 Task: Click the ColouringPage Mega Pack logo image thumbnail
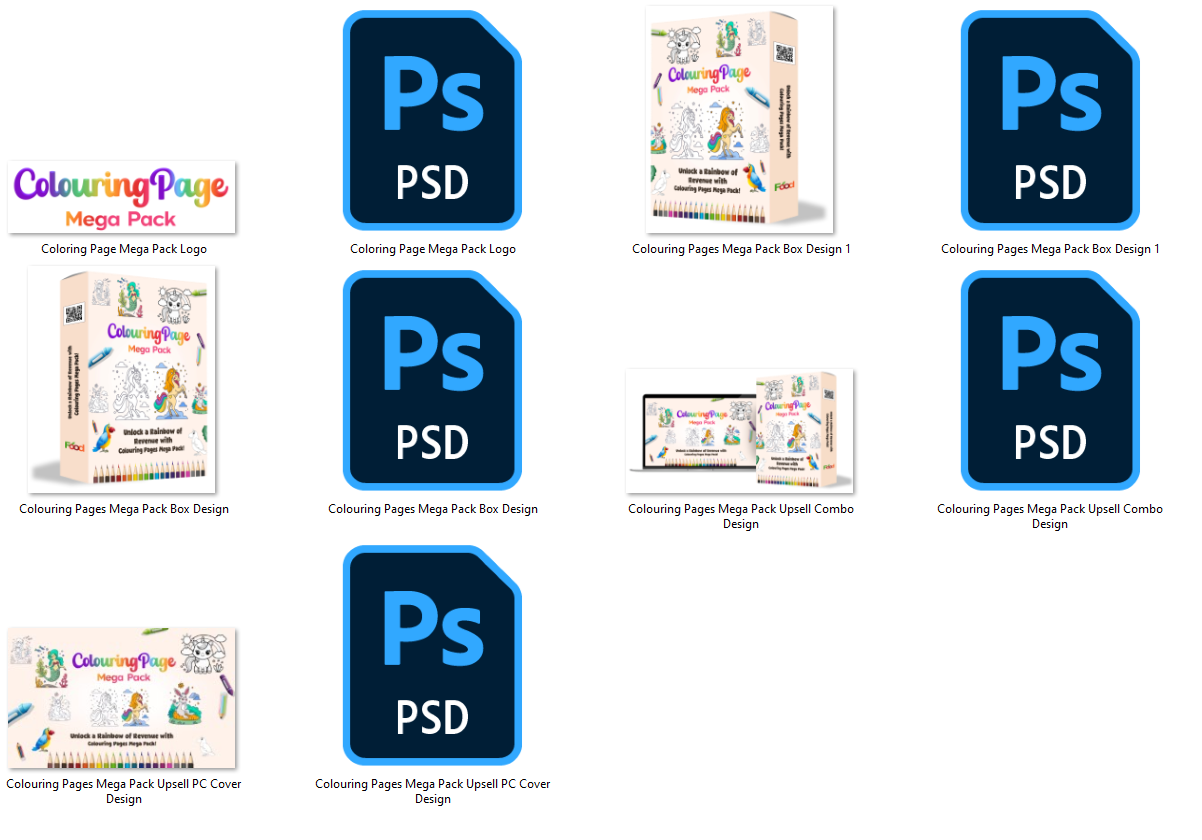tap(123, 197)
